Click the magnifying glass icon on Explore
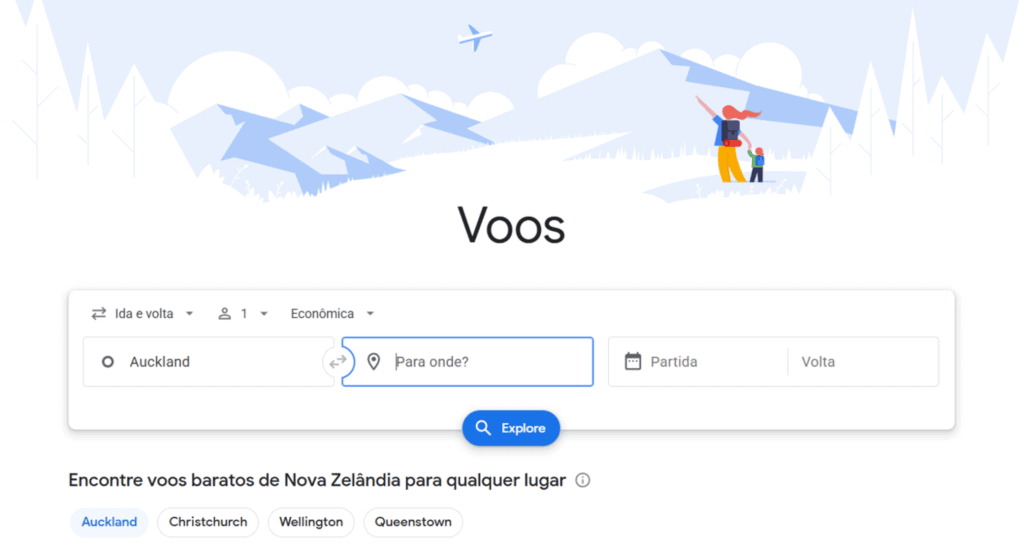Viewport: 1024px width, 549px height. (x=483, y=428)
